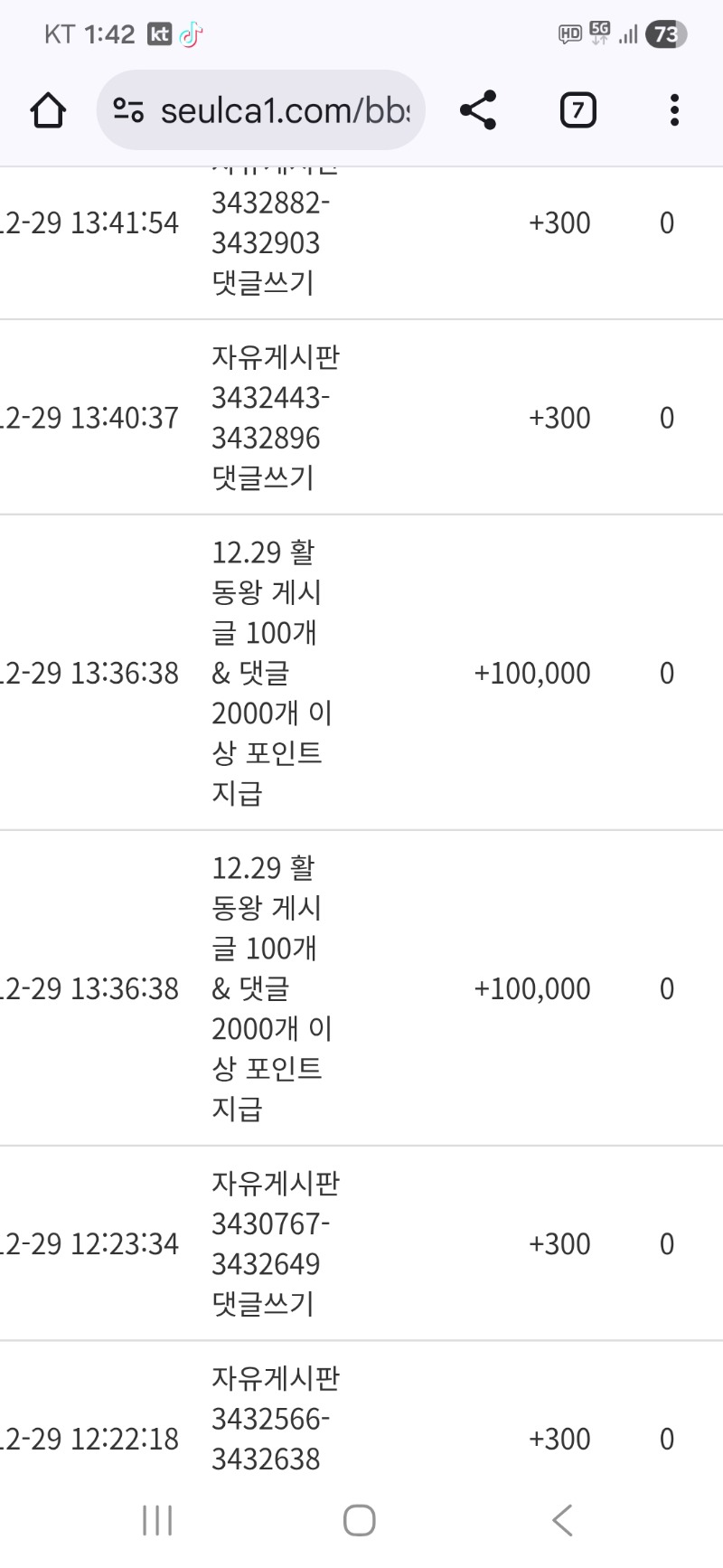723x1568 pixels.
Task: Open the 자유게시판 3432443-3432896 댓글쓰기 entry
Action: tap(275, 418)
